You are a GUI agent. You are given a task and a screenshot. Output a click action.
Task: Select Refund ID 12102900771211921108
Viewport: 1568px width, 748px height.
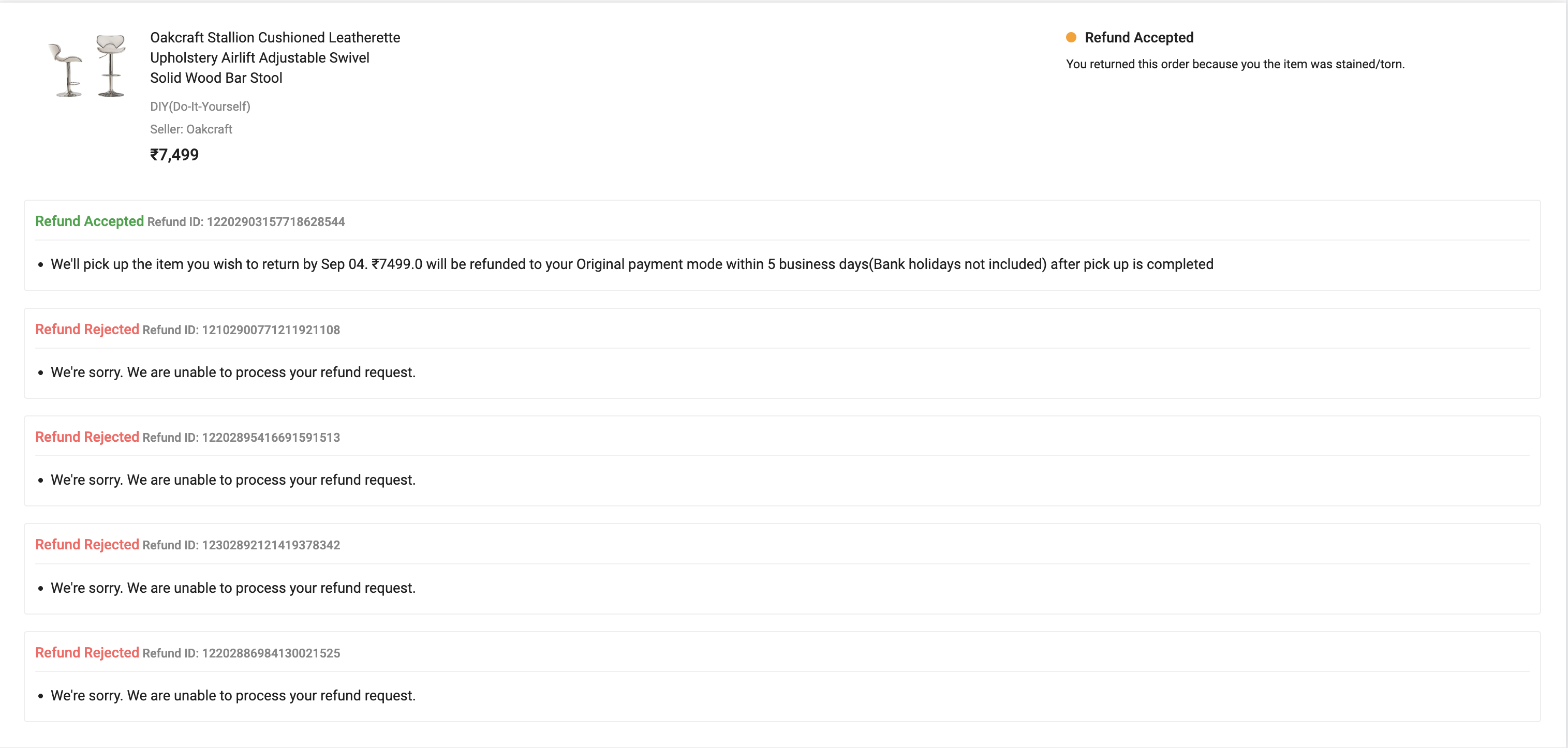point(241,330)
